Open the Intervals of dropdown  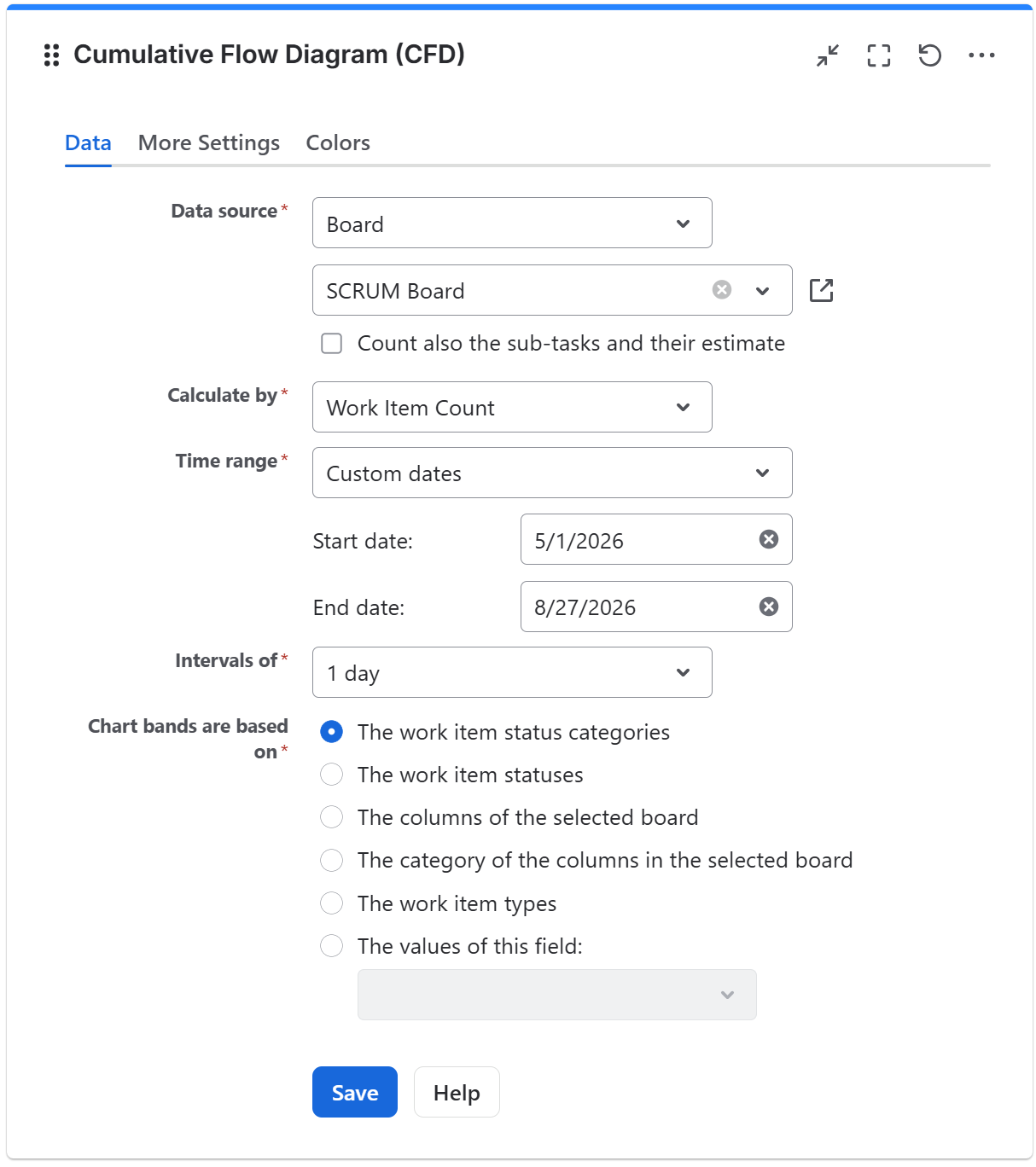(x=512, y=672)
